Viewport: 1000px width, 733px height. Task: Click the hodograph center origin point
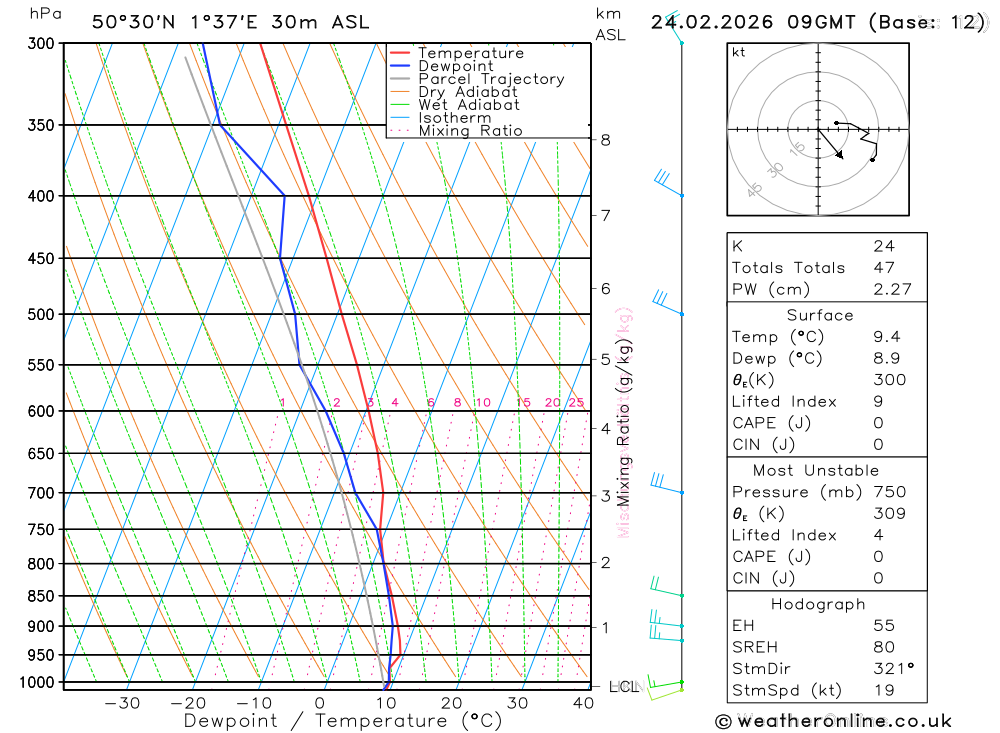pyautogui.click(x=818, y=130)
